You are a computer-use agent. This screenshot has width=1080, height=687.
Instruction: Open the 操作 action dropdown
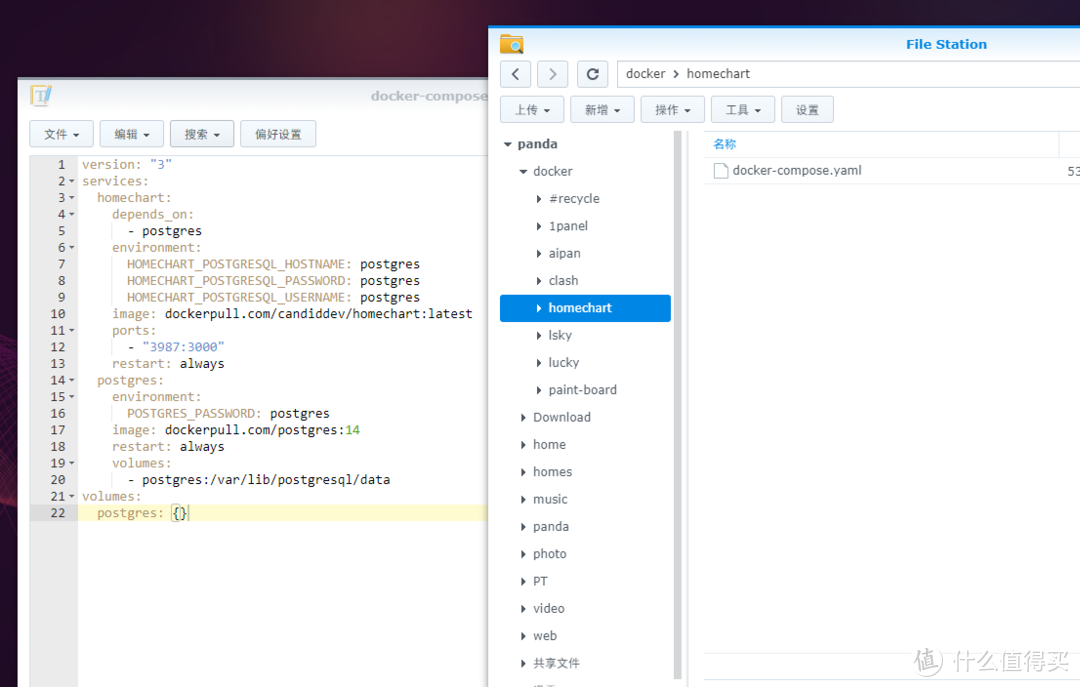click(x=673, y=110)
